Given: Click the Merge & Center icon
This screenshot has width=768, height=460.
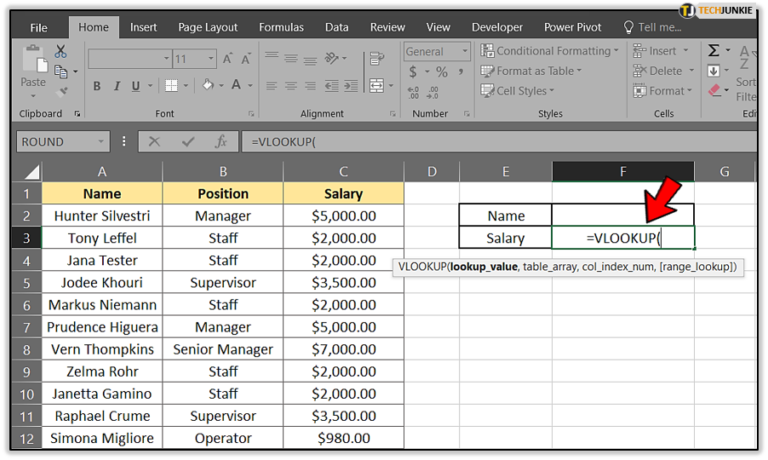Looking at the screenshot, I should (377, 86).
